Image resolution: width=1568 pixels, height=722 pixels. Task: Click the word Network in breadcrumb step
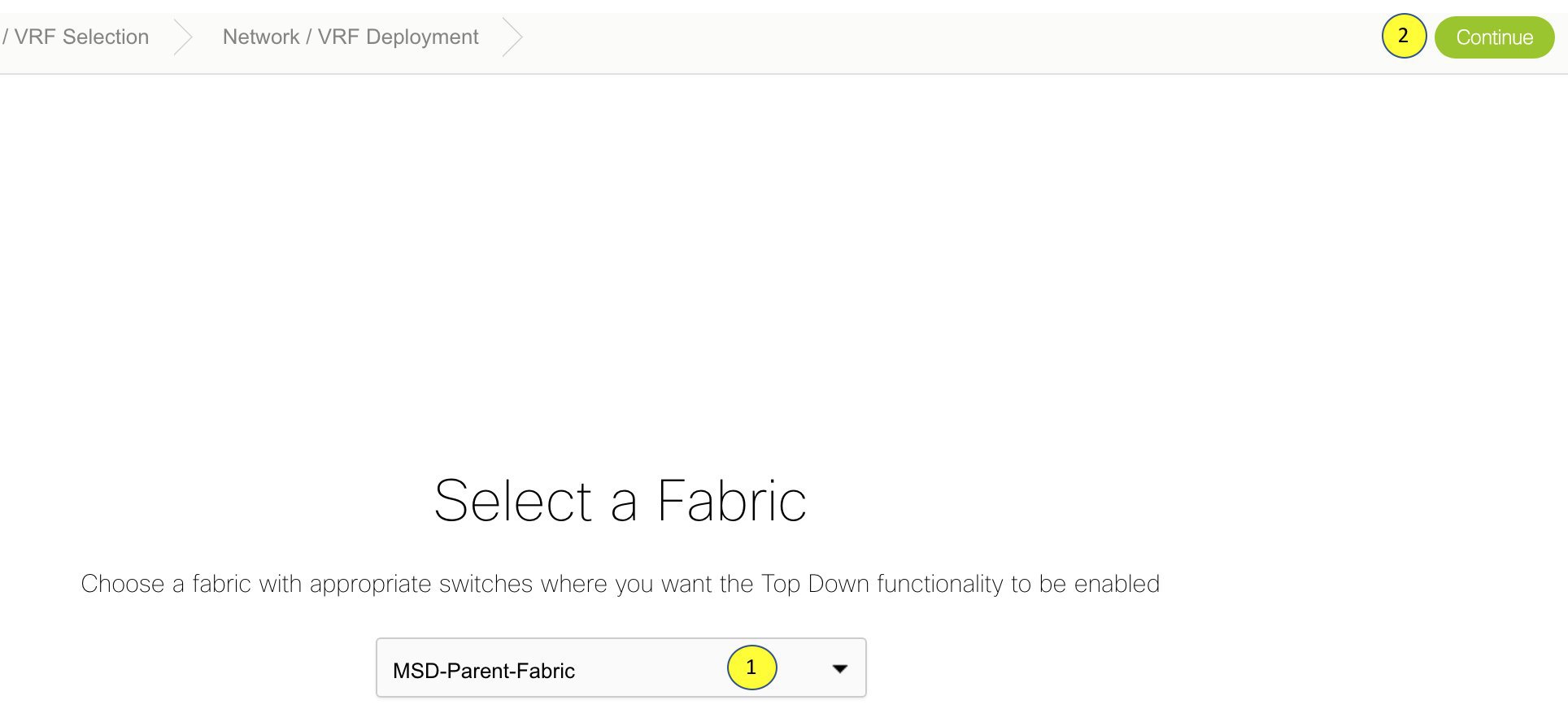tap(261, 37)
